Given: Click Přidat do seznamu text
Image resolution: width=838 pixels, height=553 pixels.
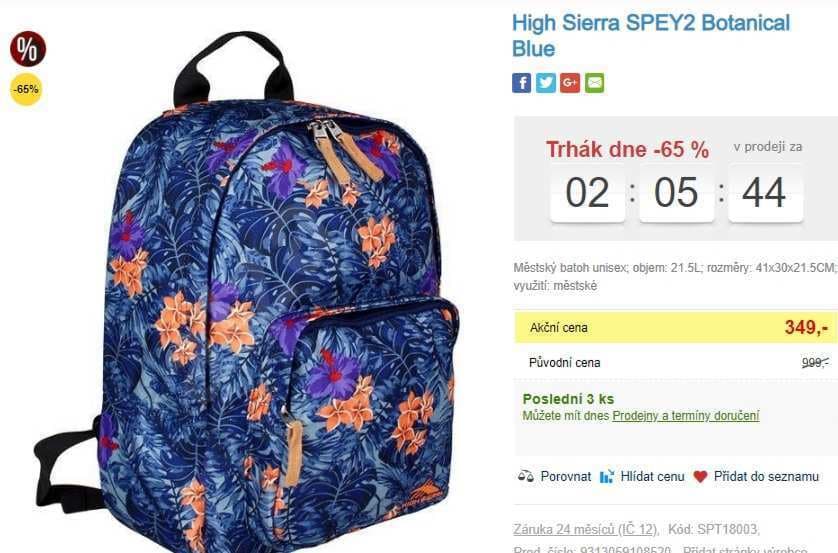Looking at the screenshot, I should point(766,476).
